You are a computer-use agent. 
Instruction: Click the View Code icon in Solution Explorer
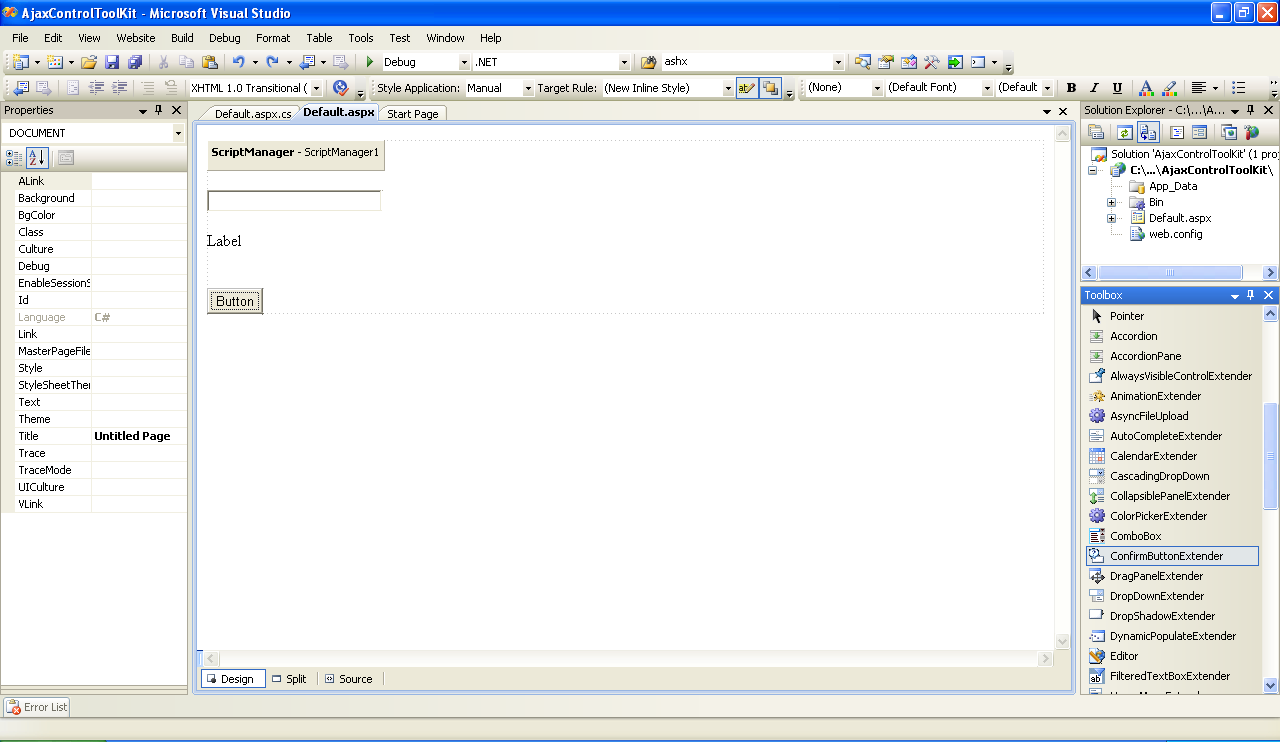pyautogui.click(x=1177, y=132)
